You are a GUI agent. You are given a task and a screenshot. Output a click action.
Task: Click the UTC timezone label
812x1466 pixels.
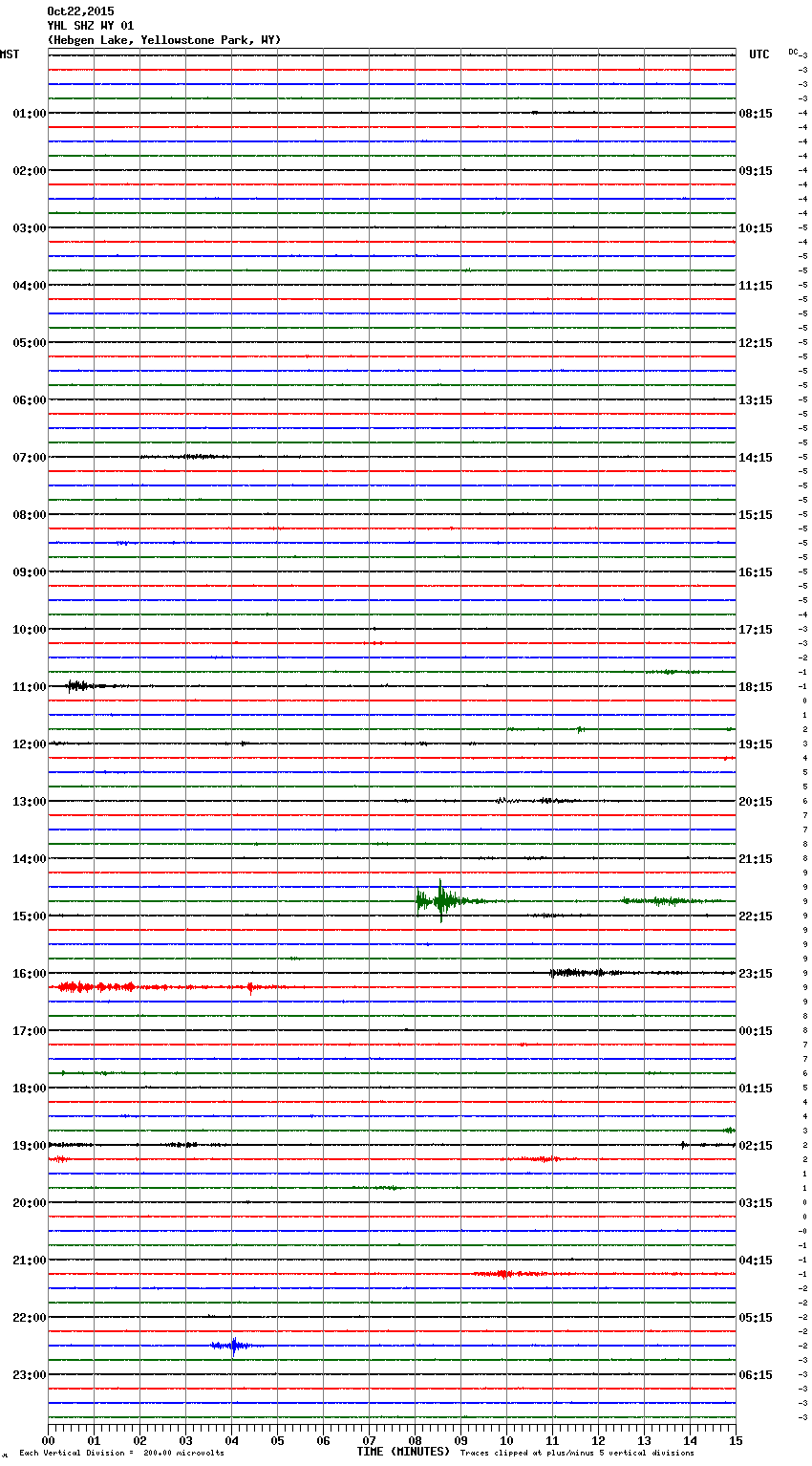[x=759, y=54]
